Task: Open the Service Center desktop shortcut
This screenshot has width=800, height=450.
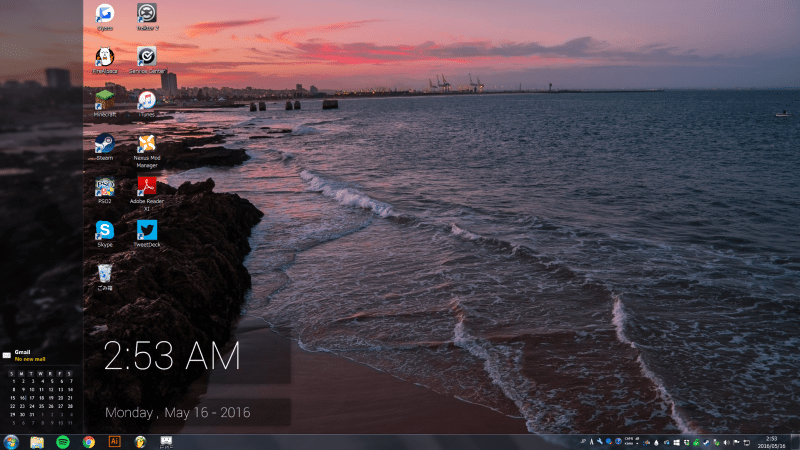Action: (147, 57)
